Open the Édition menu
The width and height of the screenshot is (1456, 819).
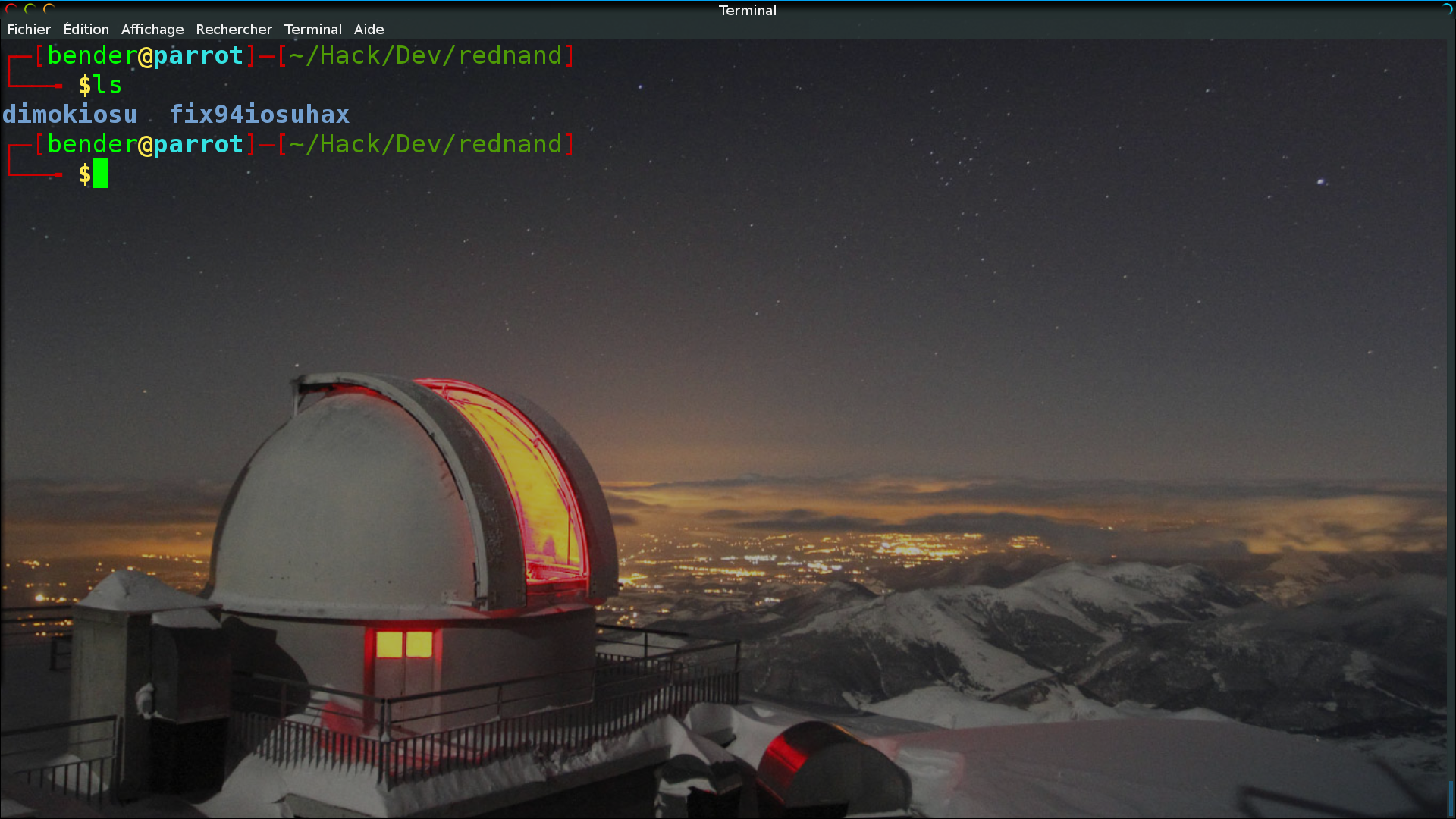click(x=86, y=30)
